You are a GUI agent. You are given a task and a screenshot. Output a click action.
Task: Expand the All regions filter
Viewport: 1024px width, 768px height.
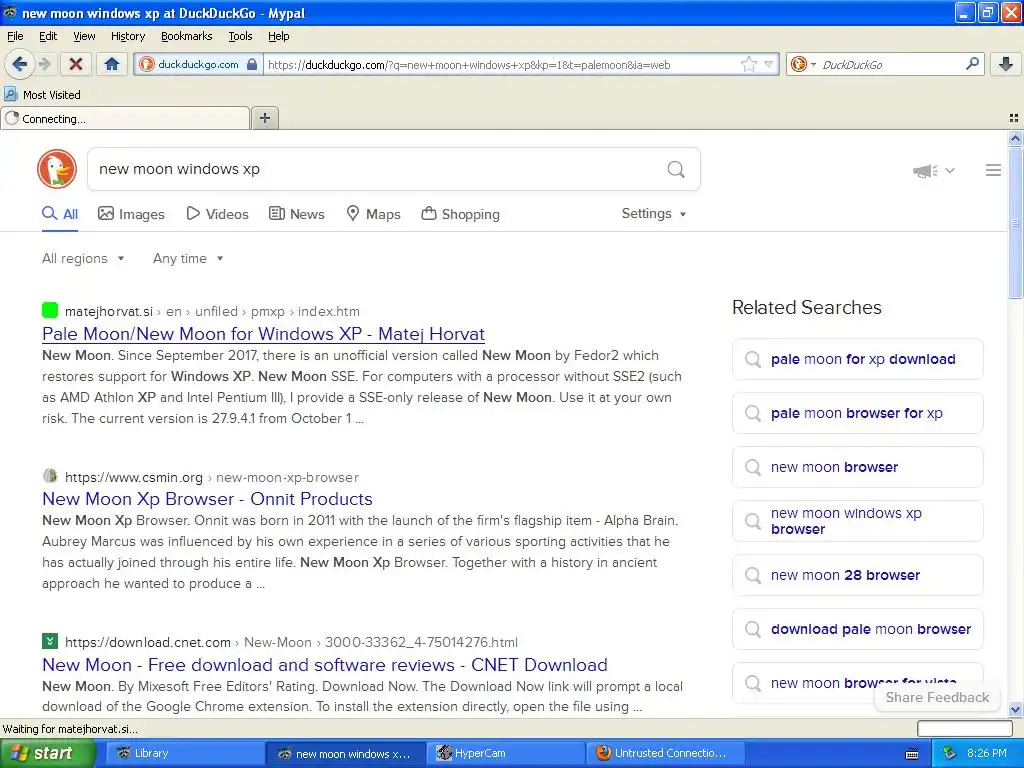point(83,259)
